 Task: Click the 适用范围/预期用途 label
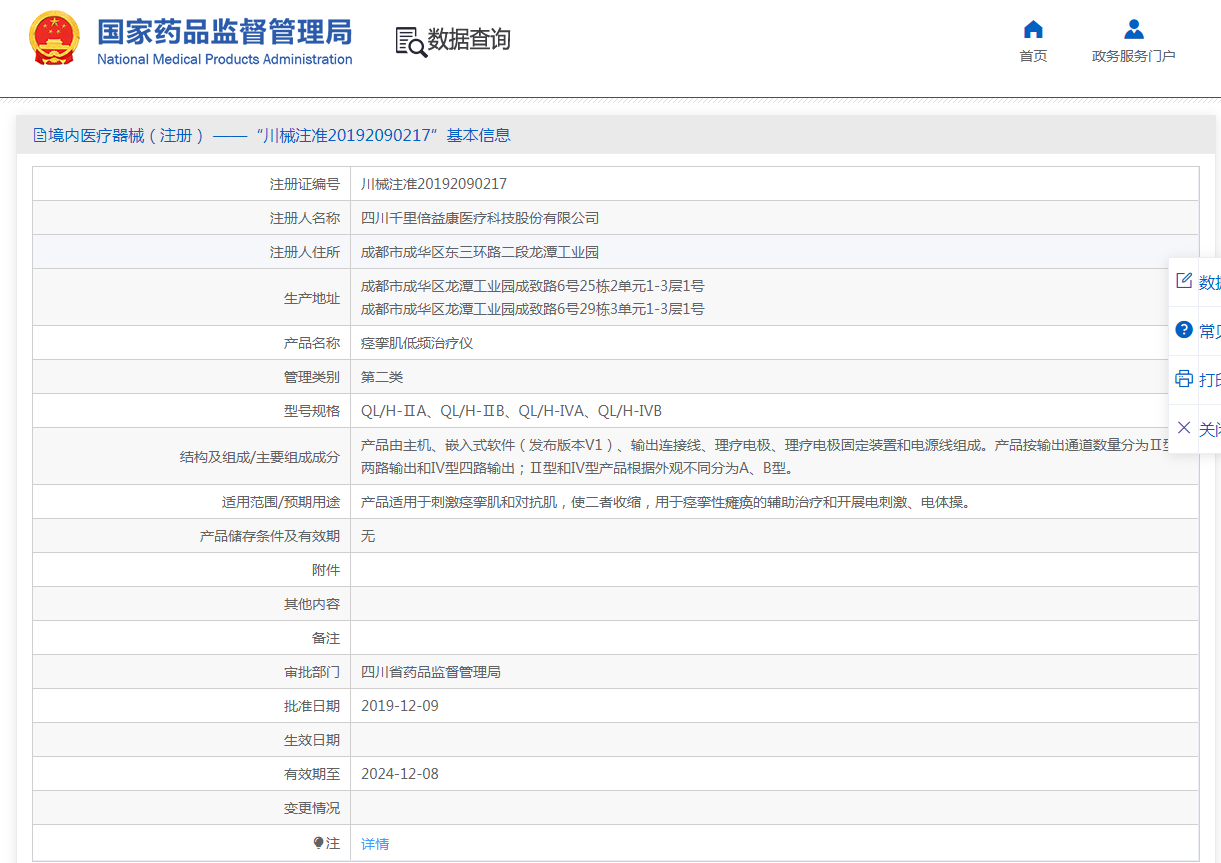click(281, 502)
